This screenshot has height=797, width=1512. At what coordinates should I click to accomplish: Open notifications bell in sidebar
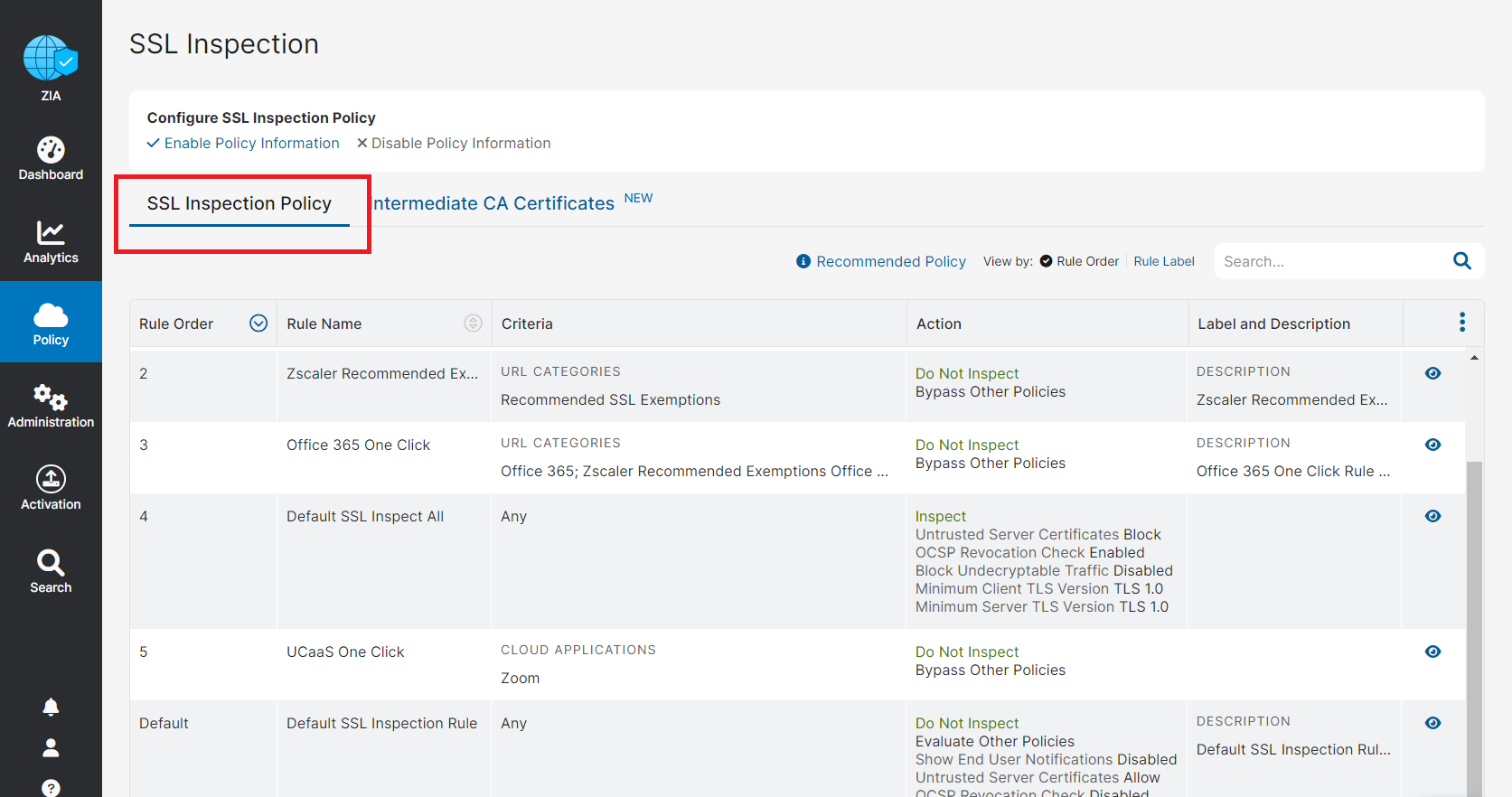[x=51, y=707]
